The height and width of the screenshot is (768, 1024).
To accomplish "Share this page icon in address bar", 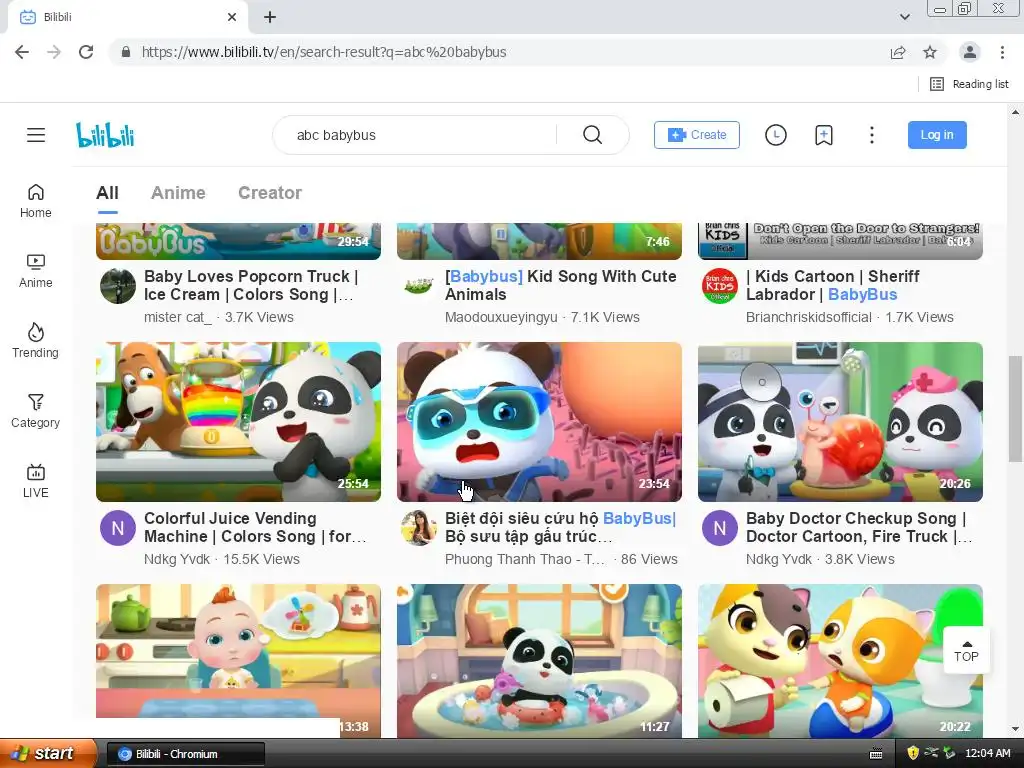I will coord(898,52).
